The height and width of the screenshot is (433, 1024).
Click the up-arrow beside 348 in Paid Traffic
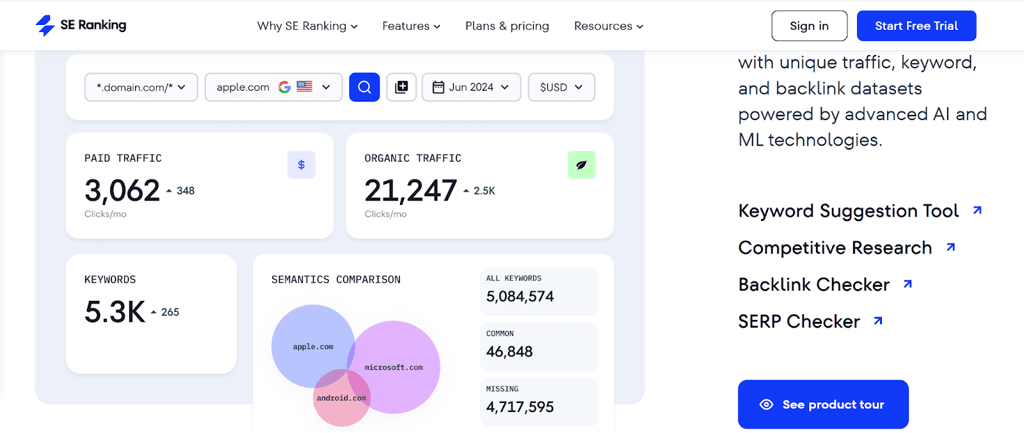point(168,191)
